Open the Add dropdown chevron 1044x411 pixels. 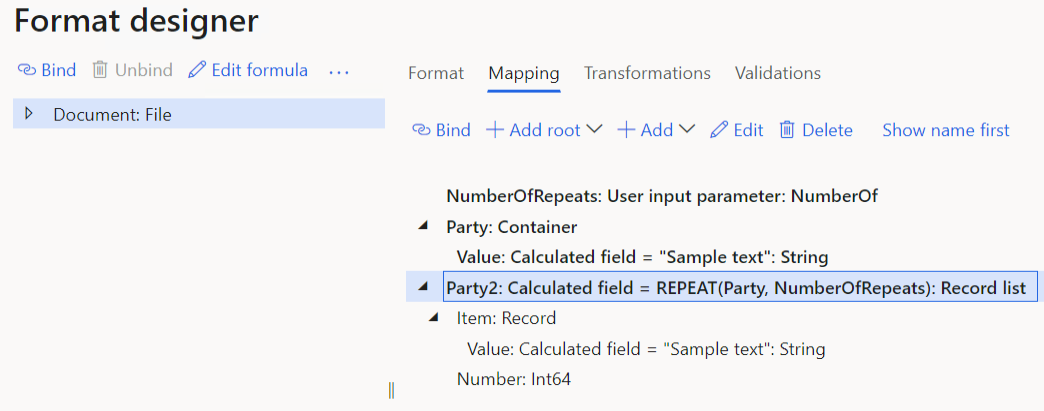point(687,129)
